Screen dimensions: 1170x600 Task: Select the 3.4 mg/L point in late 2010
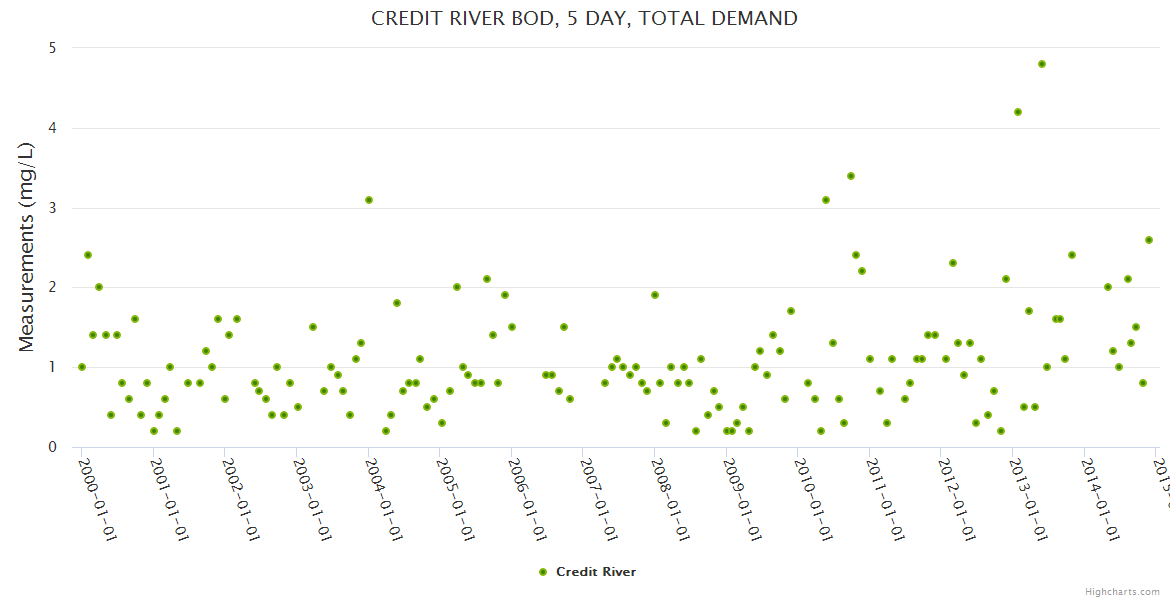coord(851,176)
